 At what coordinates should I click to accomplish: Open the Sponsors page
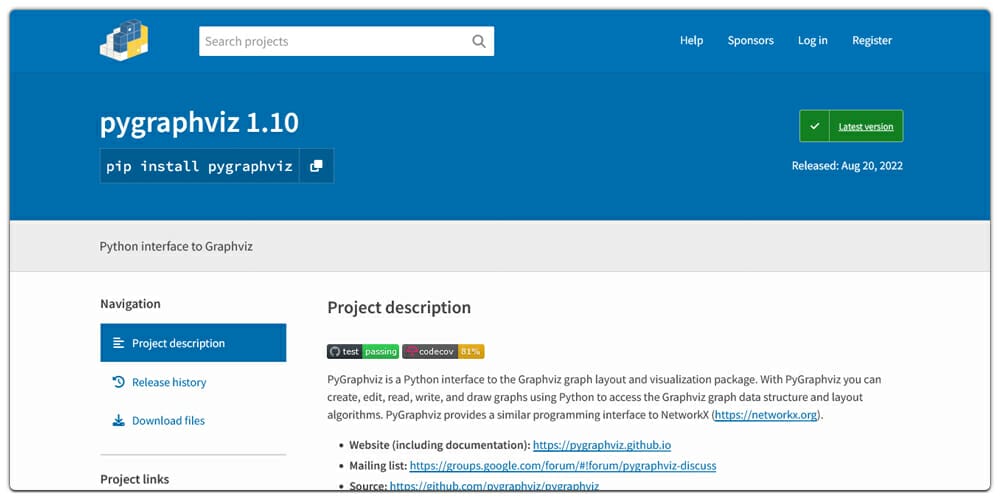[x=750, y=41]
